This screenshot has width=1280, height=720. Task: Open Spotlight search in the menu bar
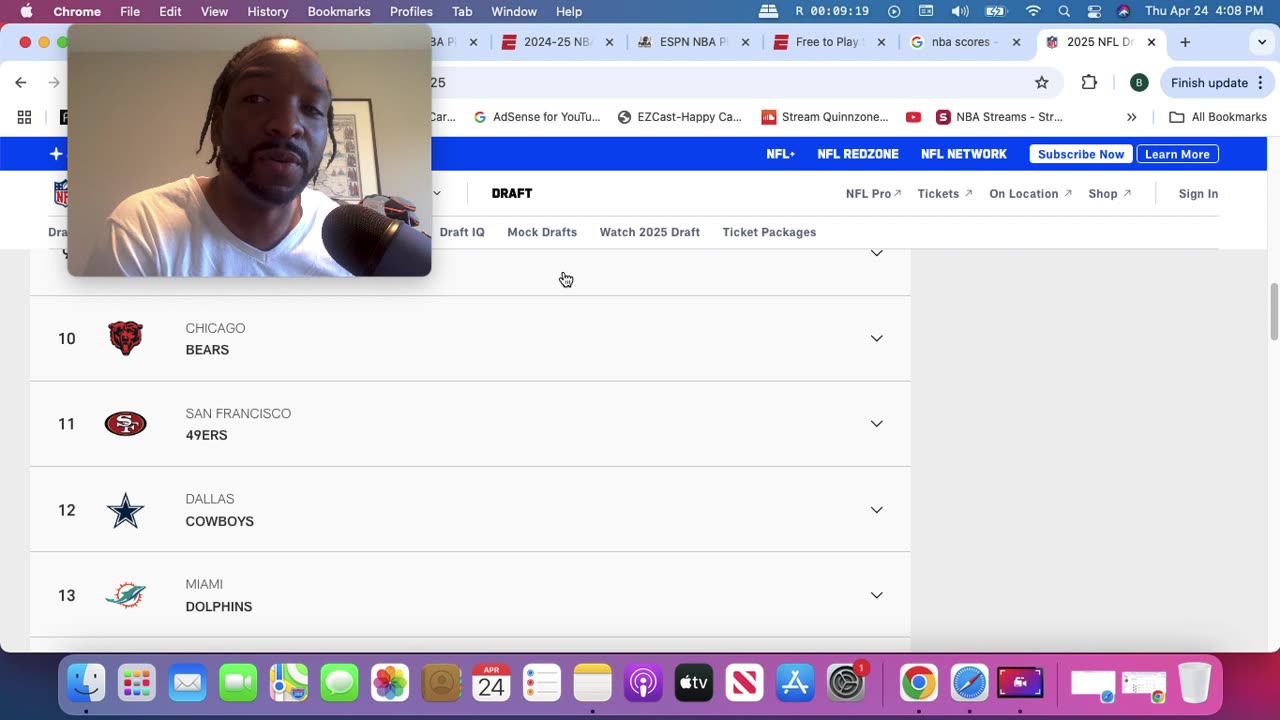(x=1064, y=12)
